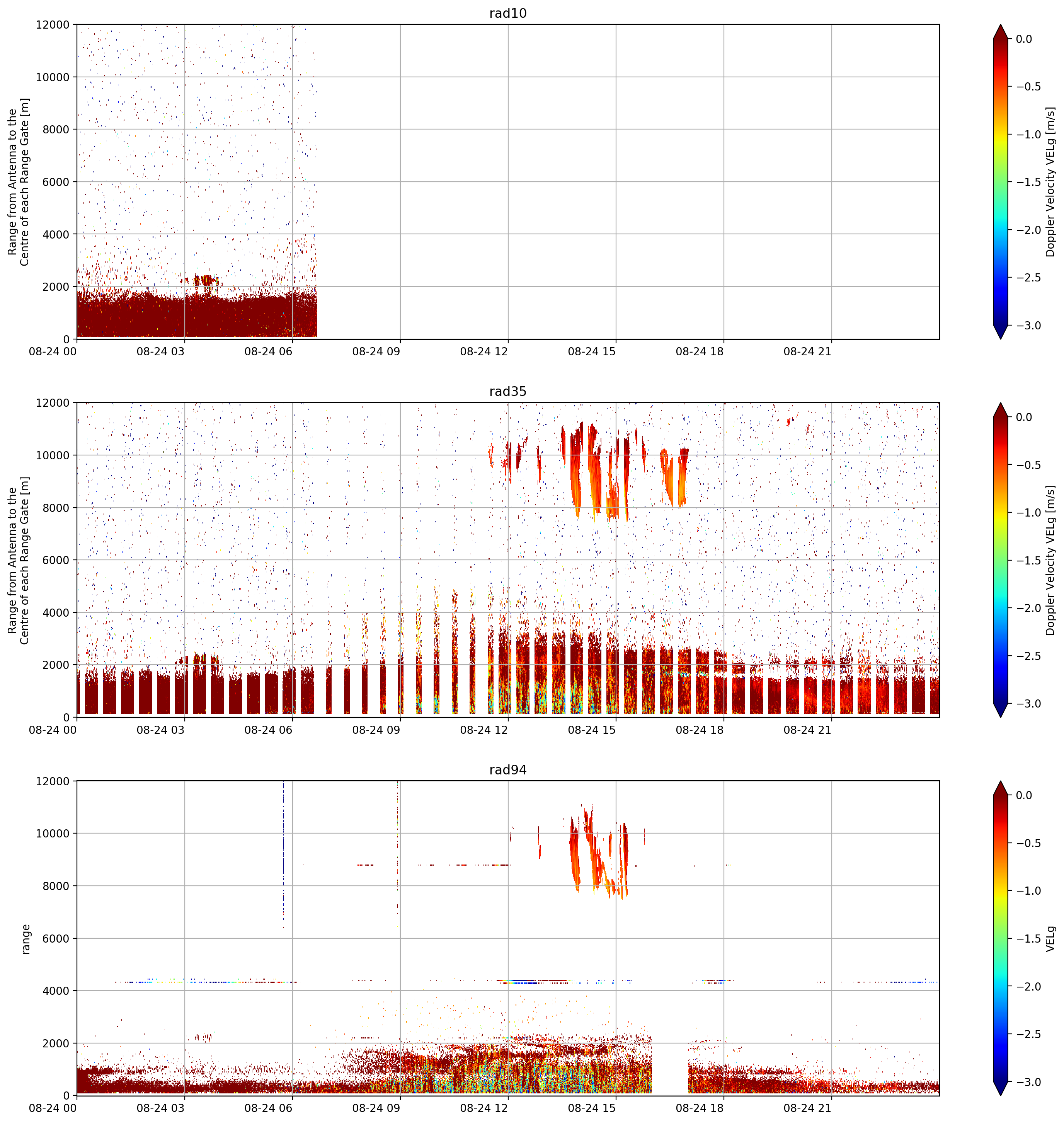Select the rad94 'range' y-axis label
This screenshot has width=1064, height=1122.
25,939
